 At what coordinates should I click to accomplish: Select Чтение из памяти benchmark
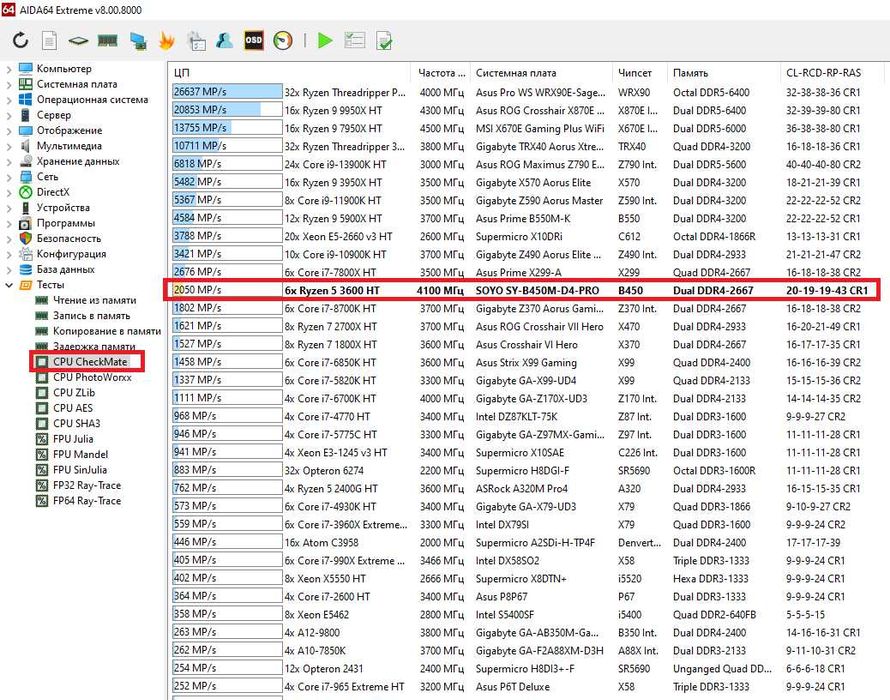coord(94,300)
